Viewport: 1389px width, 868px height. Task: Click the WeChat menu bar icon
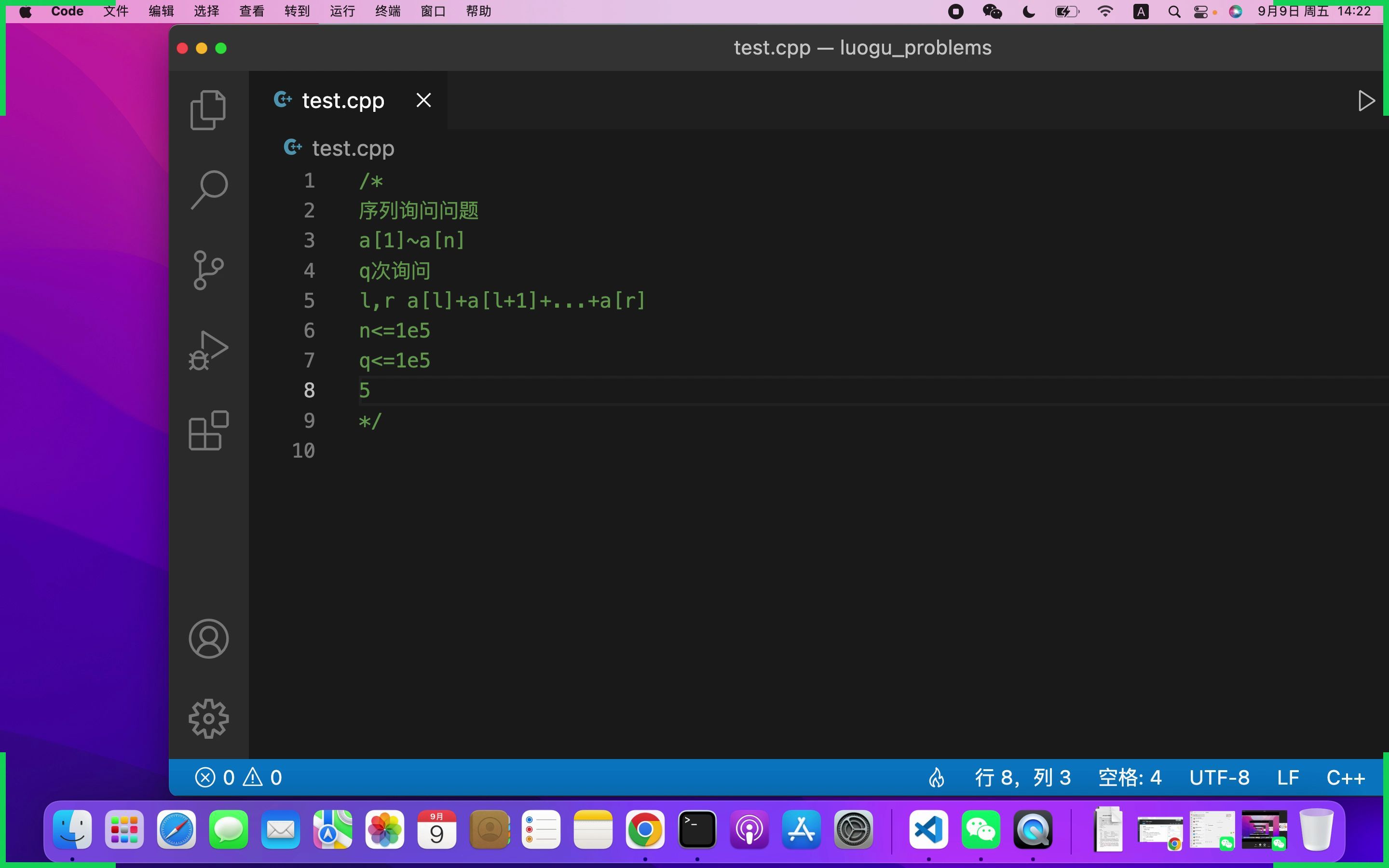[992, 12]
